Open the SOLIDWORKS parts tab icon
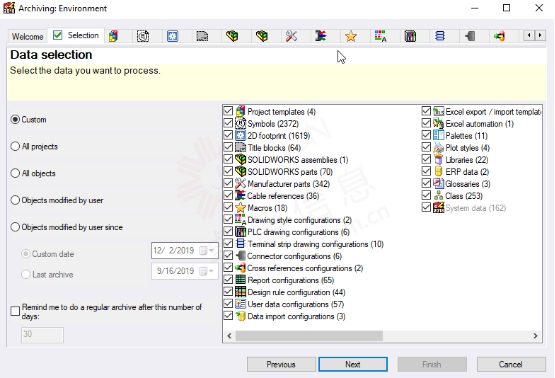The height and width of the screenshot is (378, 555). tap(262, 36)
